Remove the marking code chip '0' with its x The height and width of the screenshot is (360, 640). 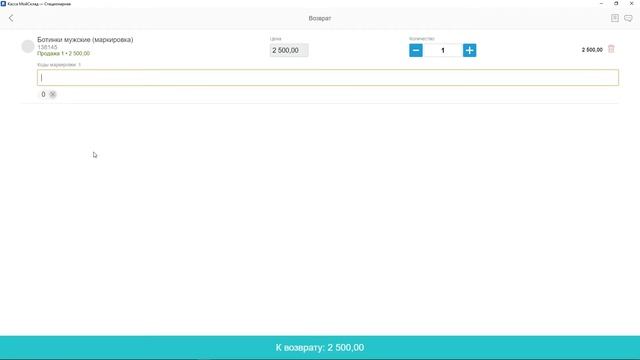click(53, 94)
